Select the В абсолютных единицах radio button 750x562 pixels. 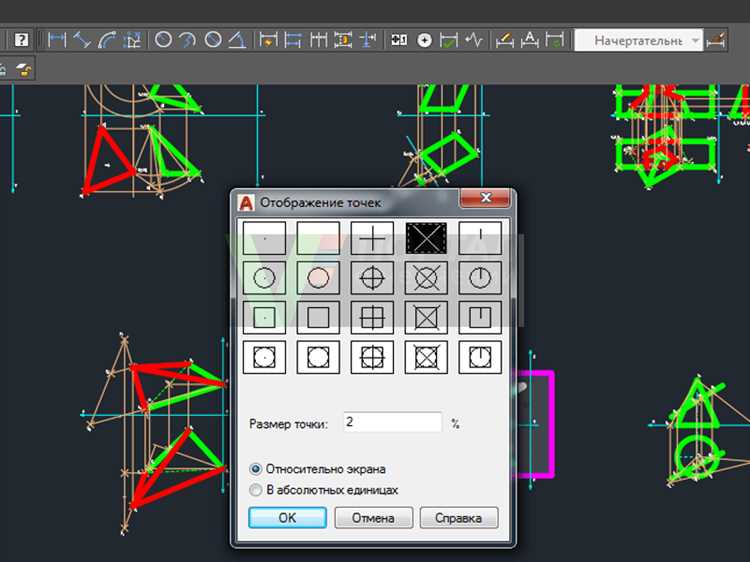coord(256,490)
